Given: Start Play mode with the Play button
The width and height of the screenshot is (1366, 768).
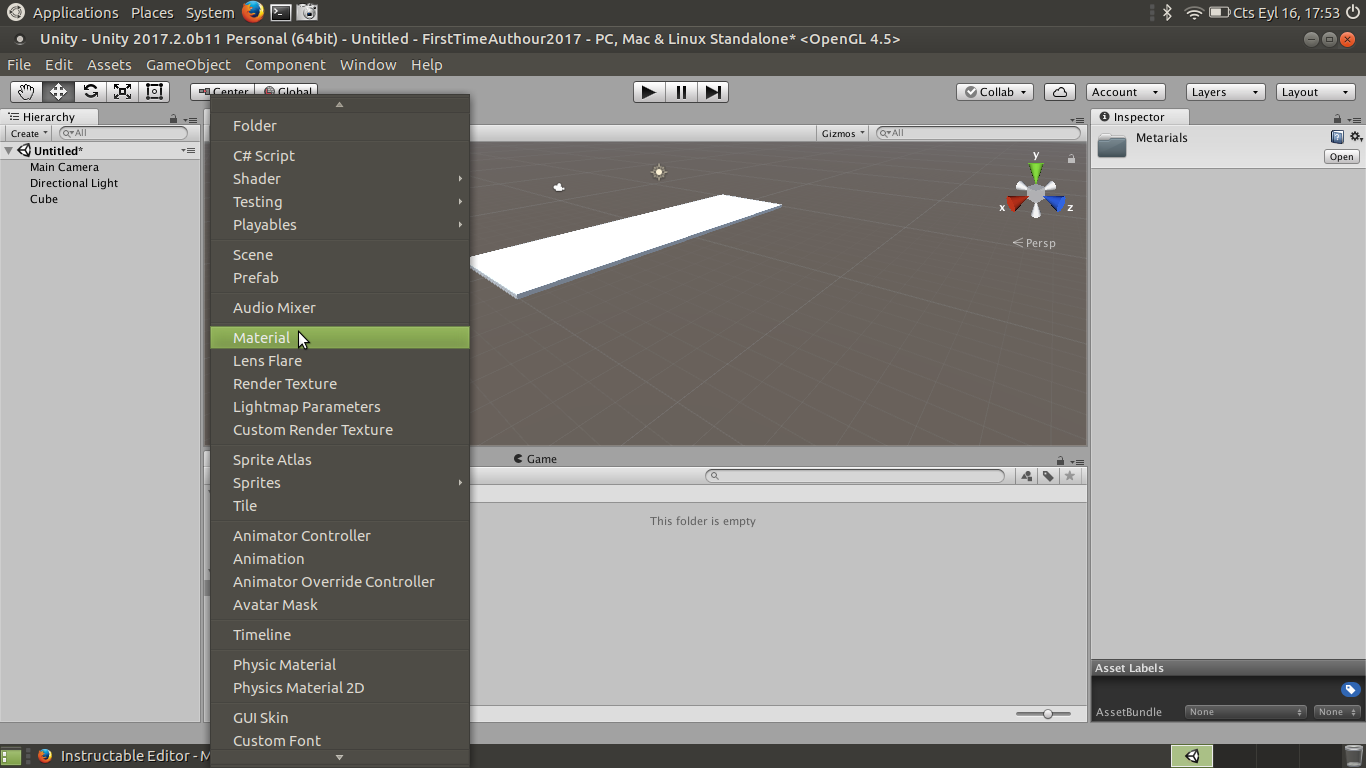Looking at the screenshot, I should (x=649, y=92).
